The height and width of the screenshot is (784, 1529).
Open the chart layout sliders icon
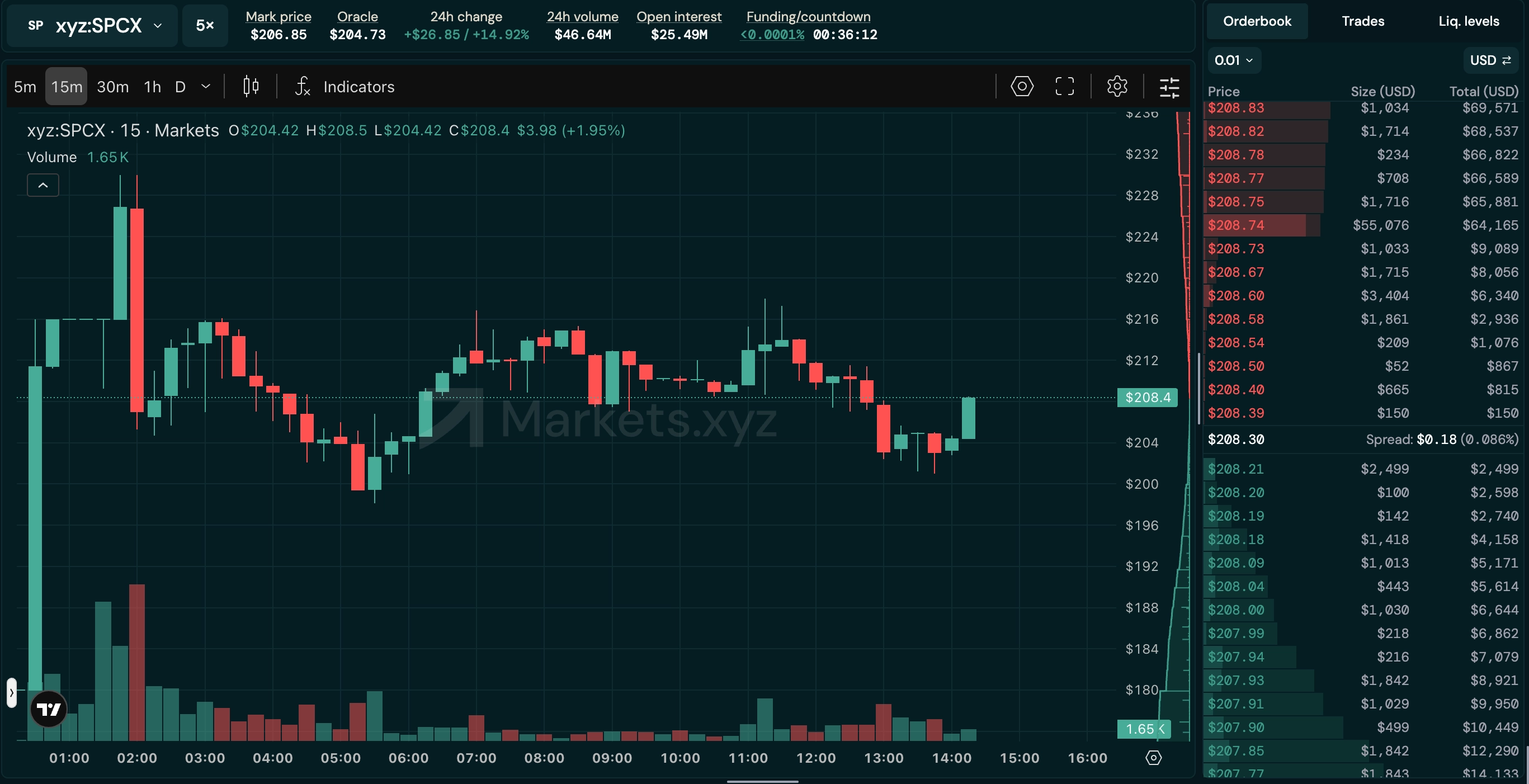coord(1169,87)
